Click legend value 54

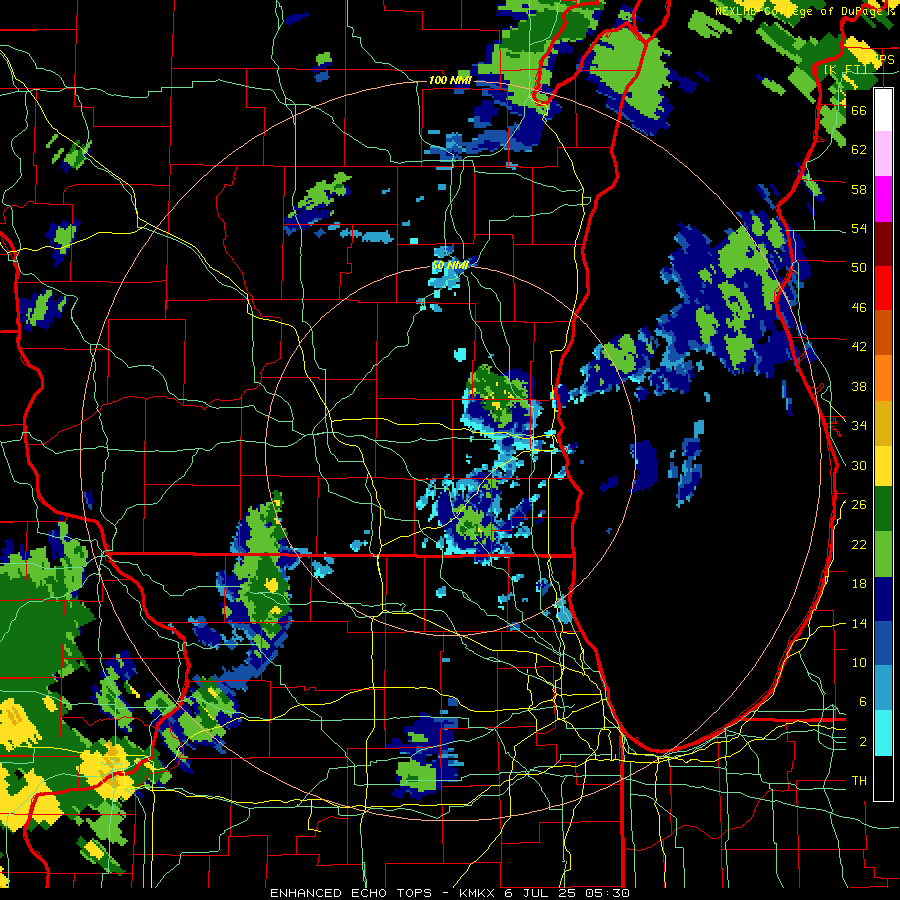click(859, 228)
